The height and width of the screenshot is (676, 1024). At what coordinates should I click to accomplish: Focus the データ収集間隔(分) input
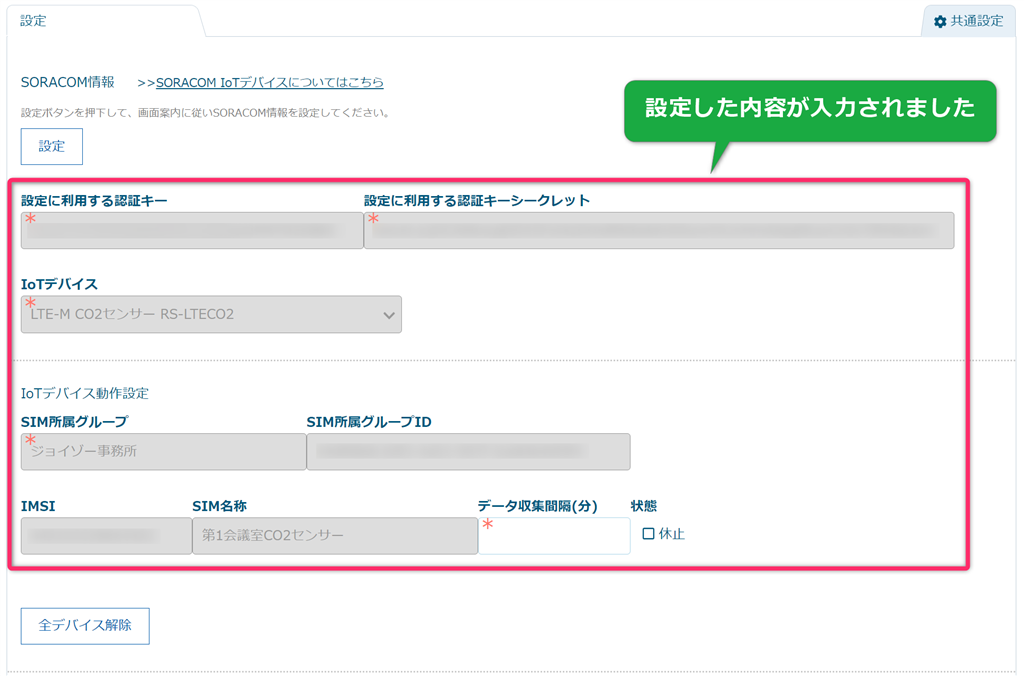tap(554, 536)
